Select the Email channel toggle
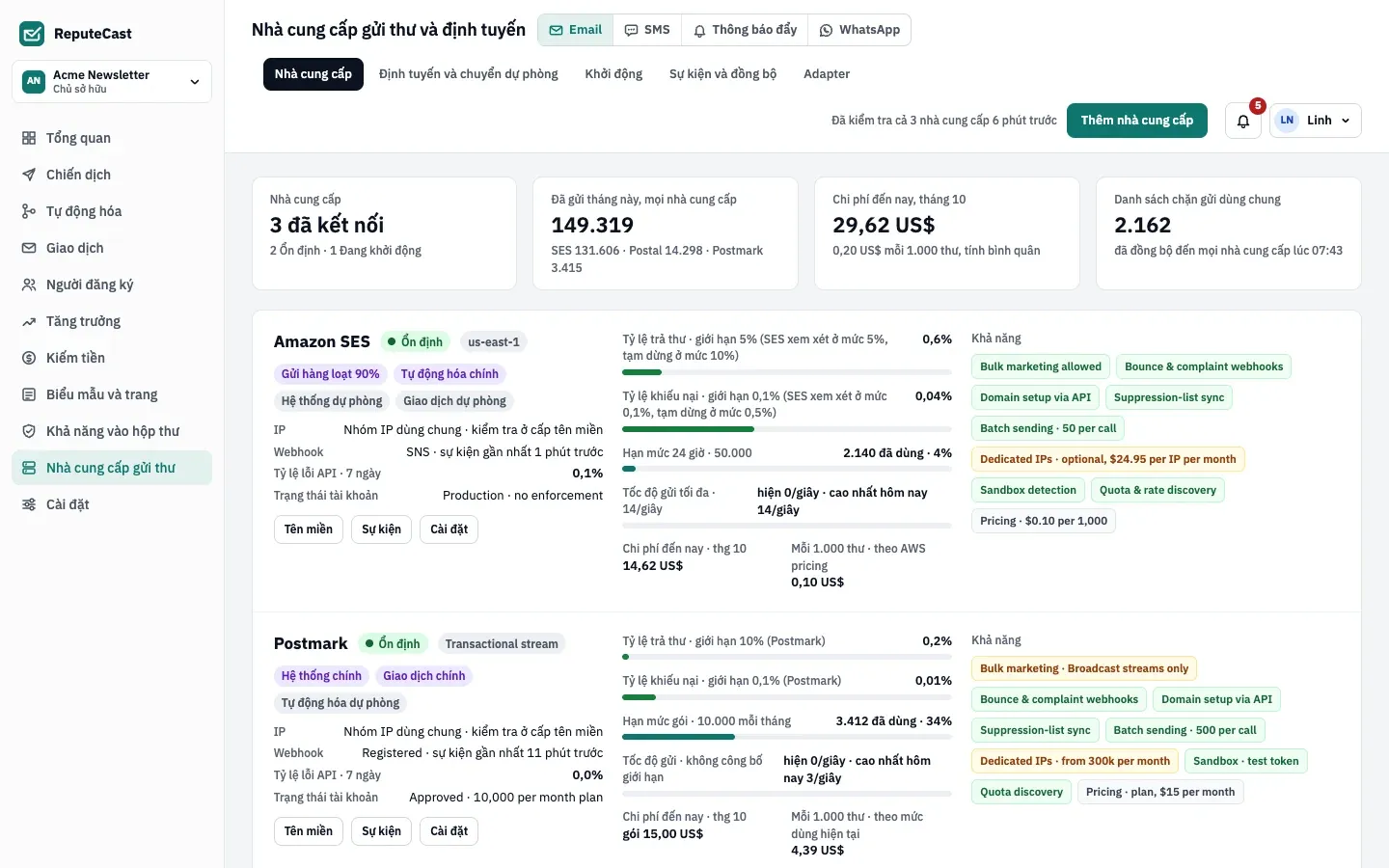The image size is (1389, 868). click(x=576, y=30)
